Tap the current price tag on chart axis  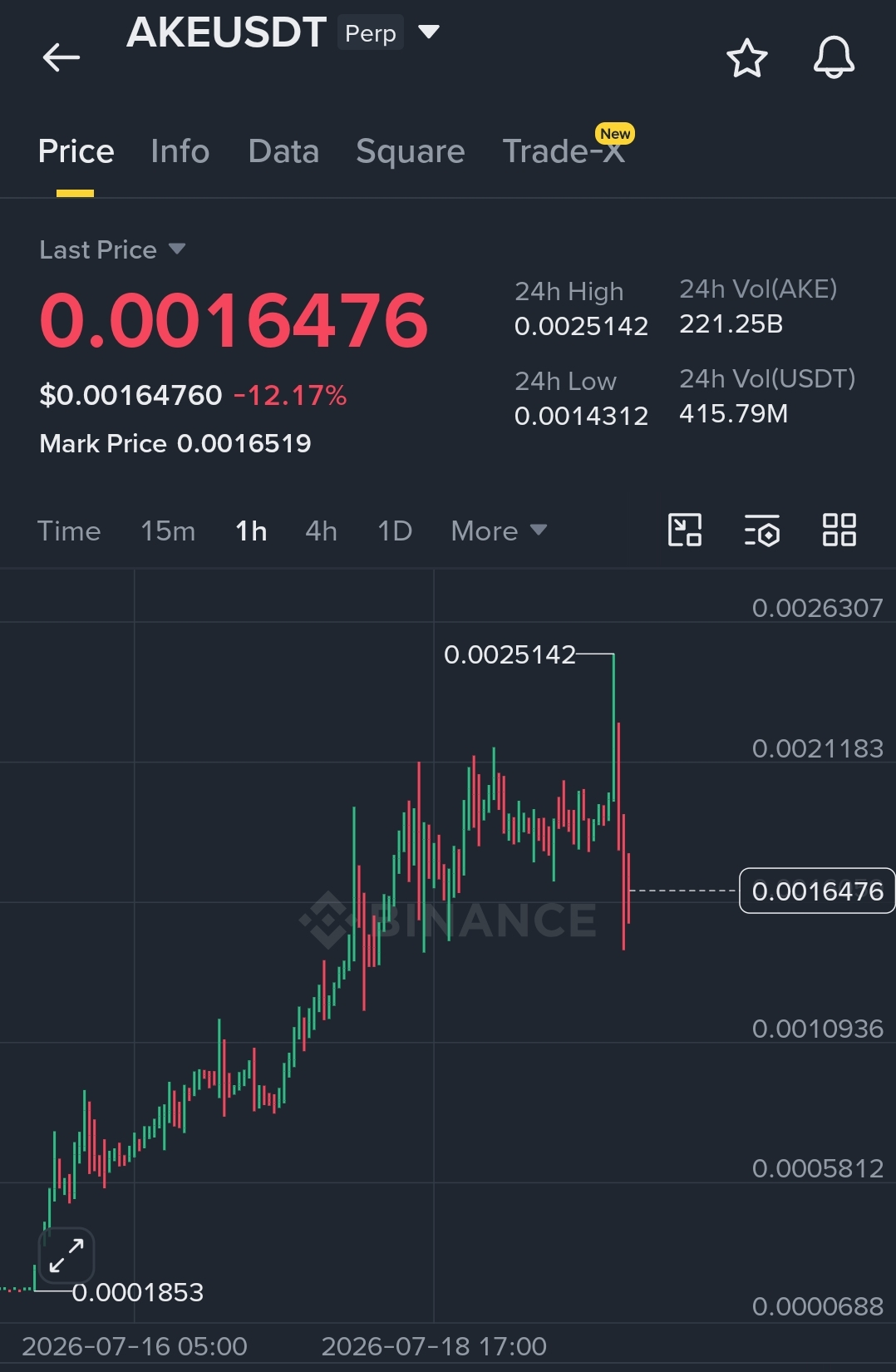tap(817, 891)
